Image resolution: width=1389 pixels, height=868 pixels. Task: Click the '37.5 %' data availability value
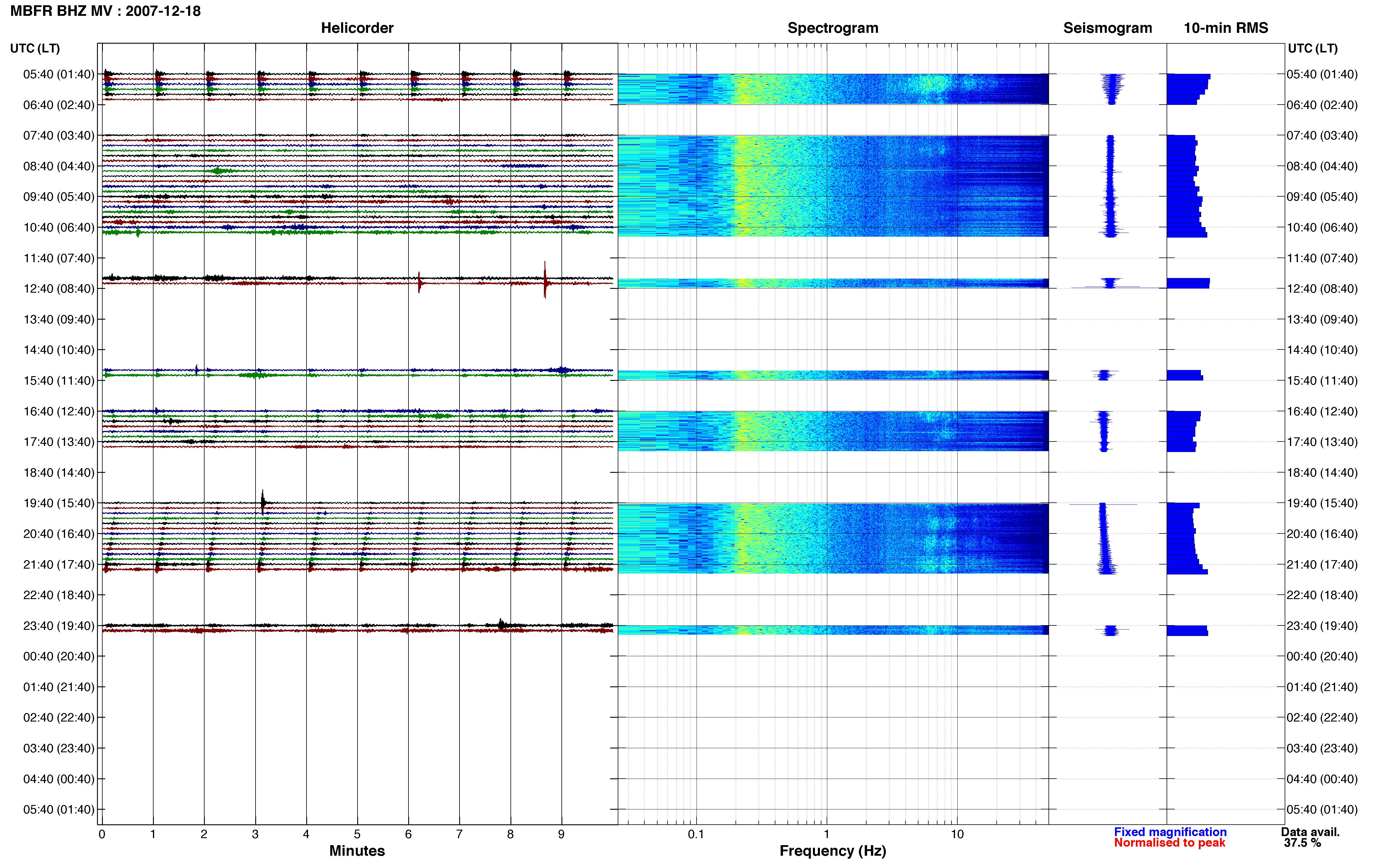[x=1302, y=843]
